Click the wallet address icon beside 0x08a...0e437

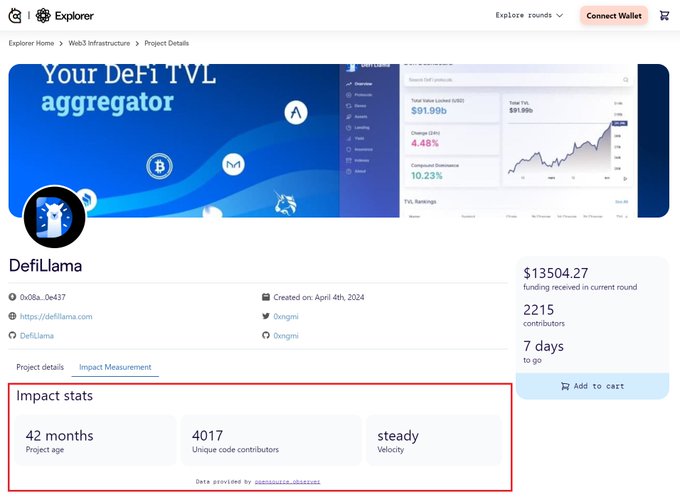pos(12,297)
